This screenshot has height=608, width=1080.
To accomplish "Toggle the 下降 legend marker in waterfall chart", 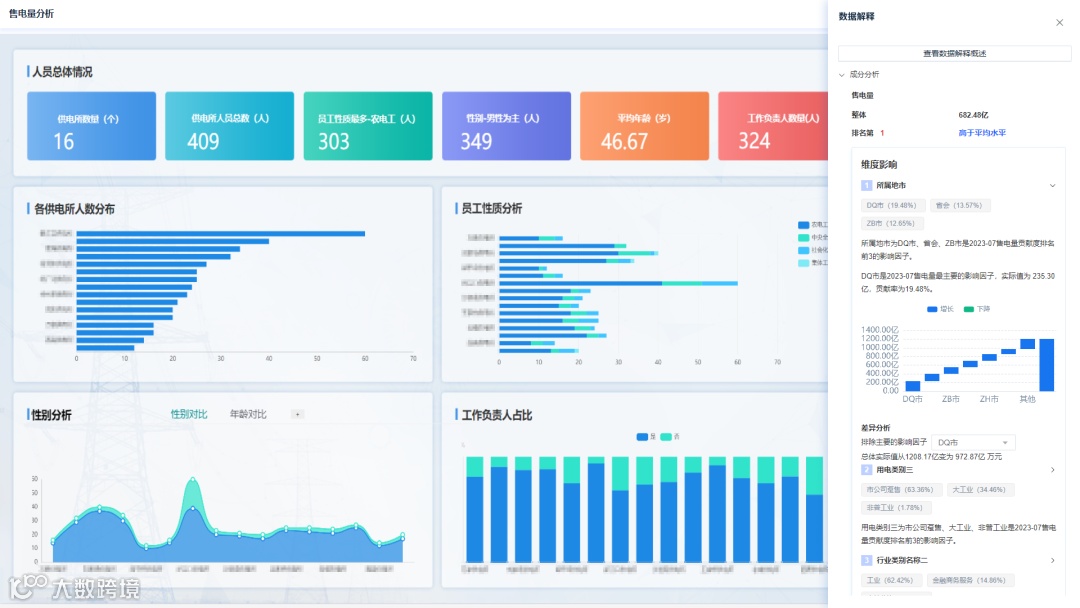I will point(968,309).
